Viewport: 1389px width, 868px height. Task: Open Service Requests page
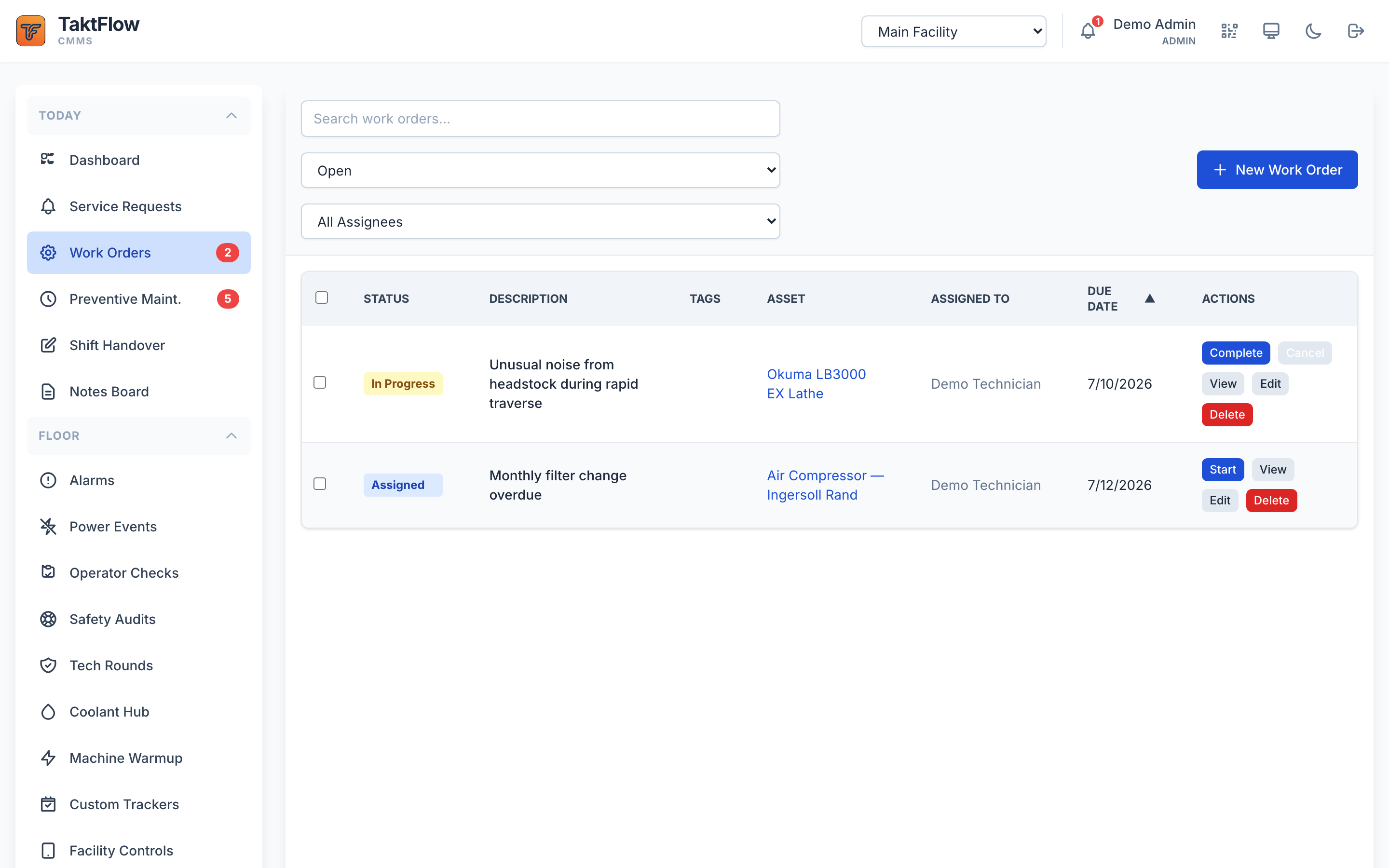[139, 206]
